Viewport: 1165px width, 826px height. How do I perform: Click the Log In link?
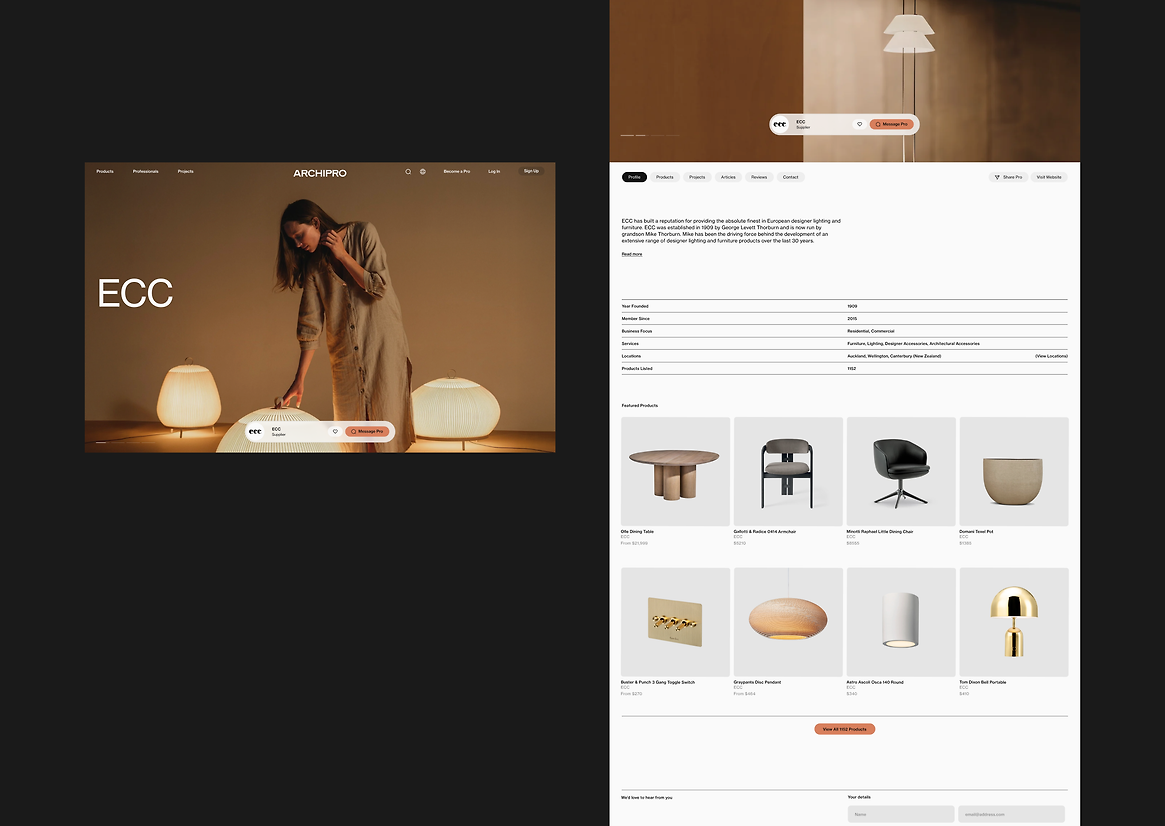pyautogui.click(x=494, y=172)
